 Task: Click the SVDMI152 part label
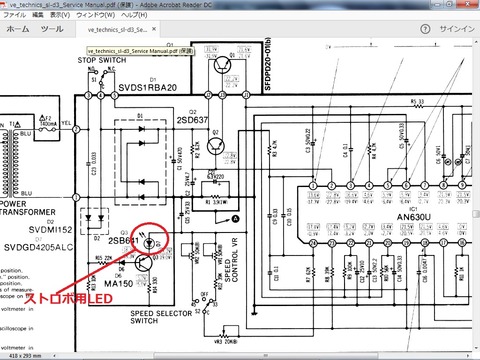tap(50, 230)
